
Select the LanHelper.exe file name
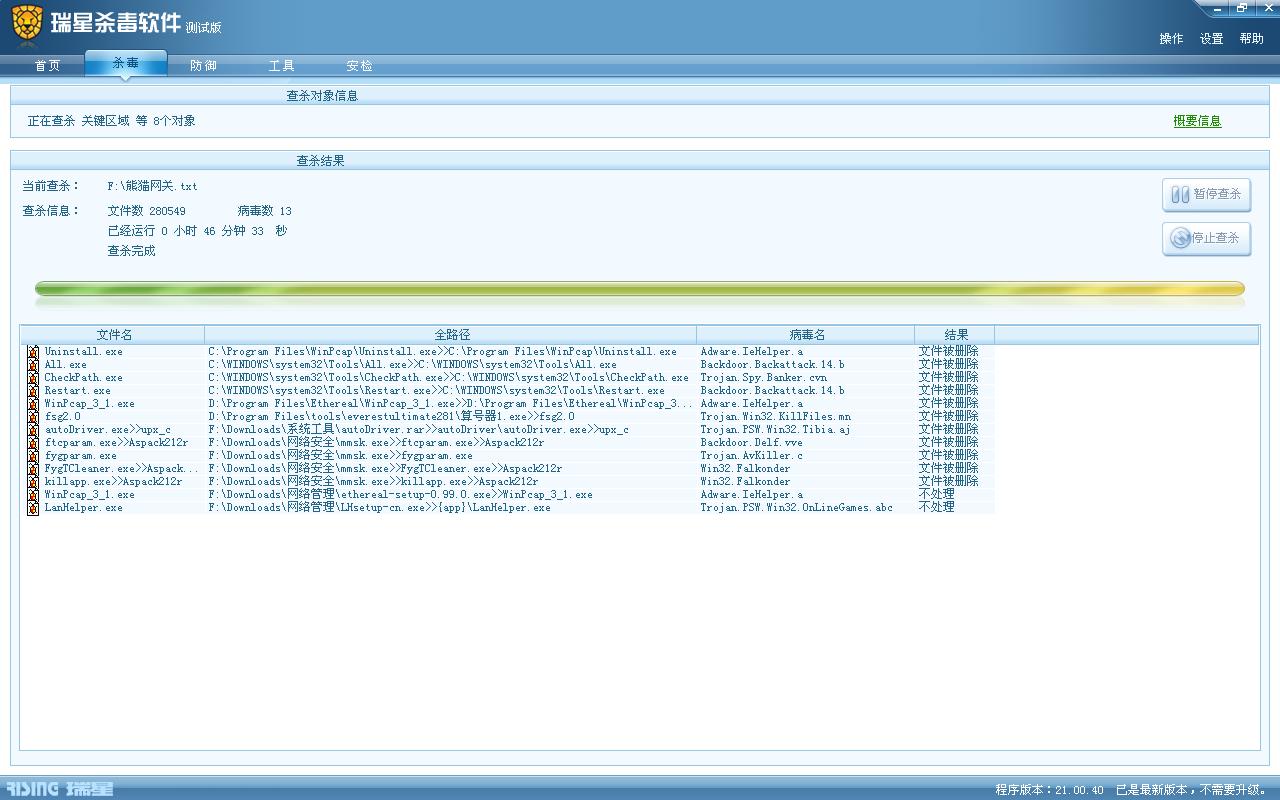click(x=83, y=508)
